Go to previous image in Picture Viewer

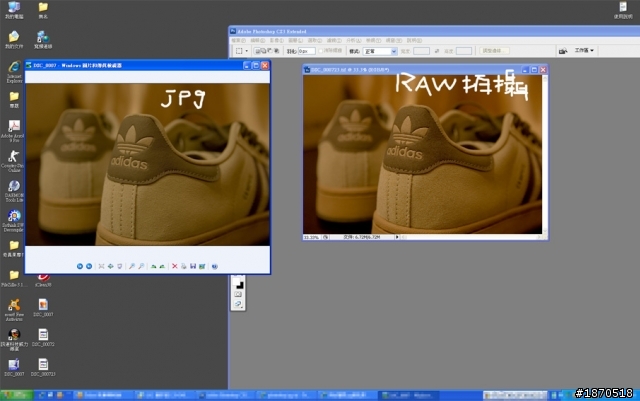[x=80, y=266]
